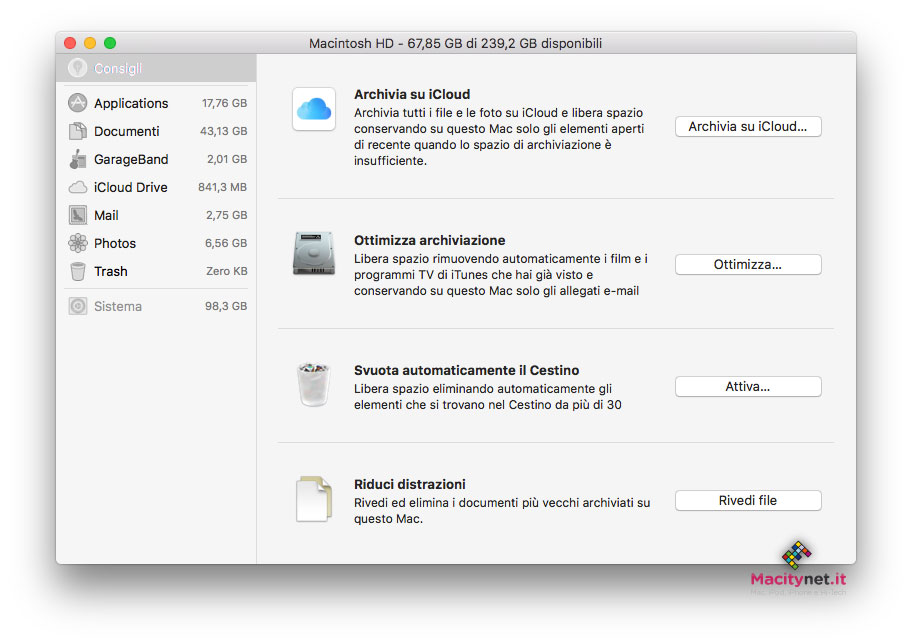Image resolution: width=912 pixels, height=644 pixels.
Task: Select GarageBand in the sidebar
Action: click(131, 159)
